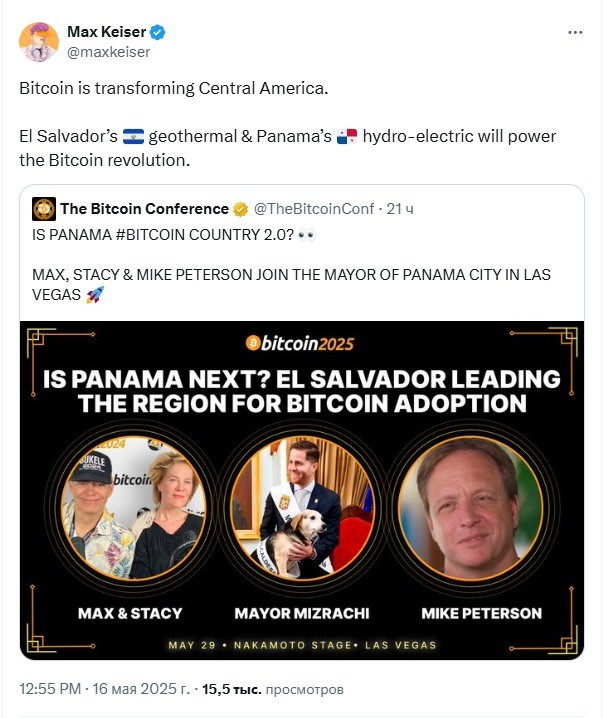
Task: Open Max Keiser's profile avatar
Action: click(x=39, y=42)
